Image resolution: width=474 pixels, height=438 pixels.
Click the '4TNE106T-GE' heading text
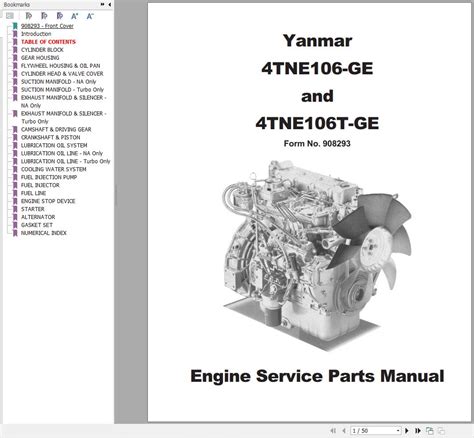pyautogui.click(x=317, y=123)
